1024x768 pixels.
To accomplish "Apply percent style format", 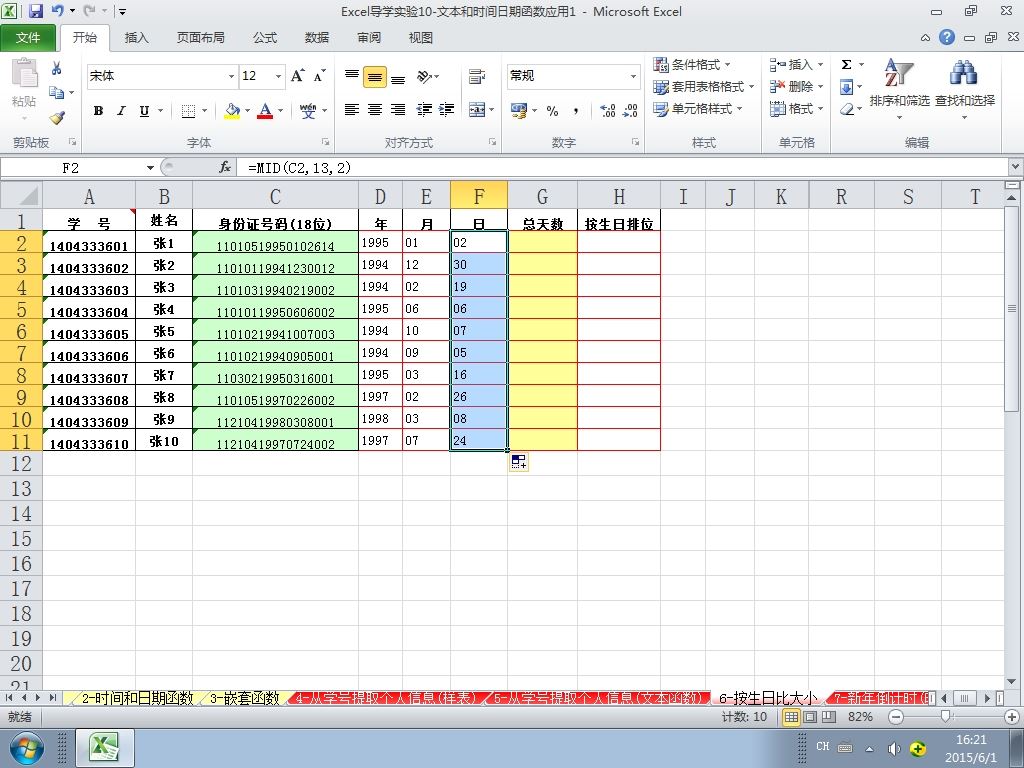I will tap(552, 111).
